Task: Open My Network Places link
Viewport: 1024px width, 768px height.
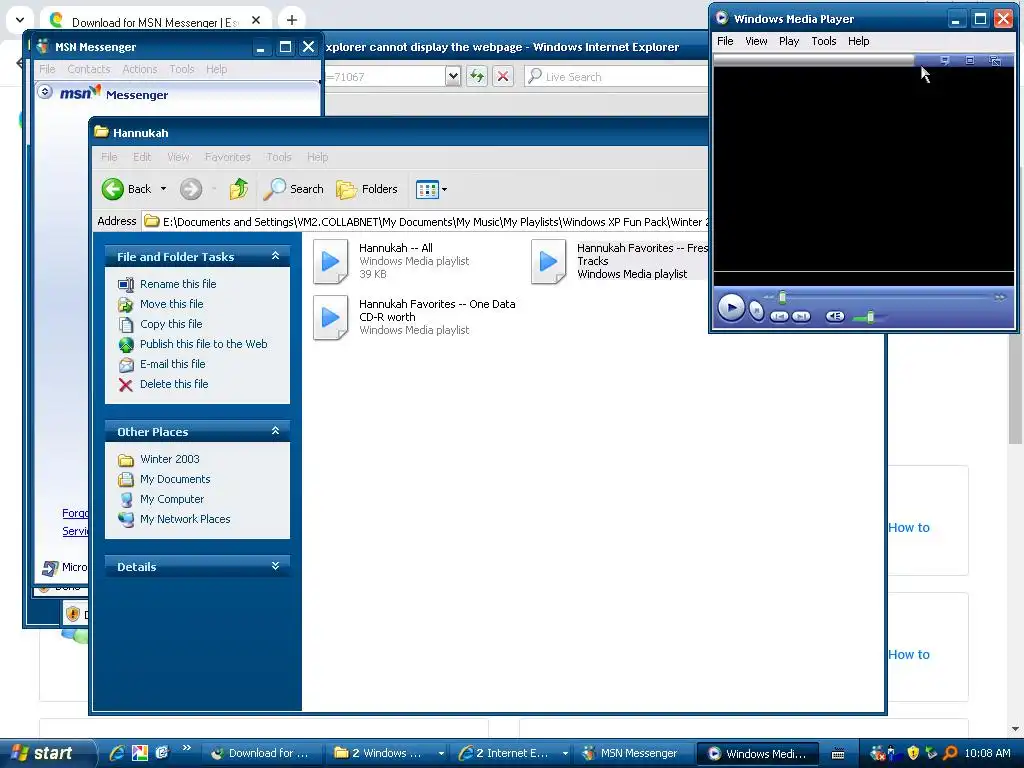Action: coord(185,519)
